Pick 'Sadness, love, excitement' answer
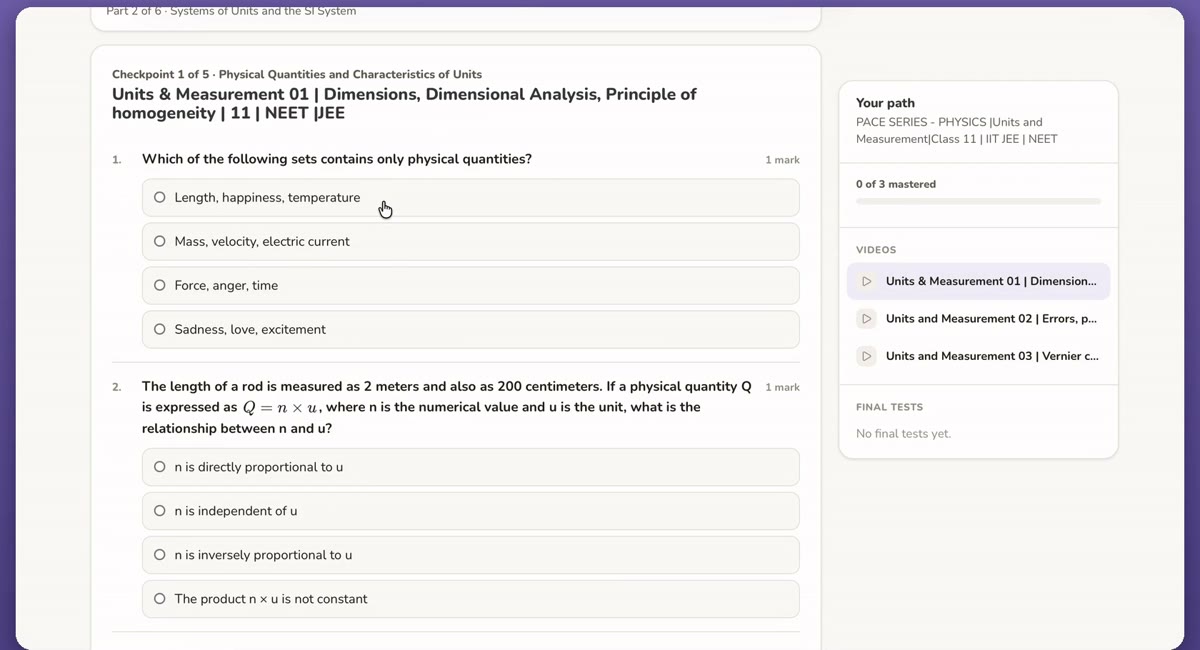 470,330
